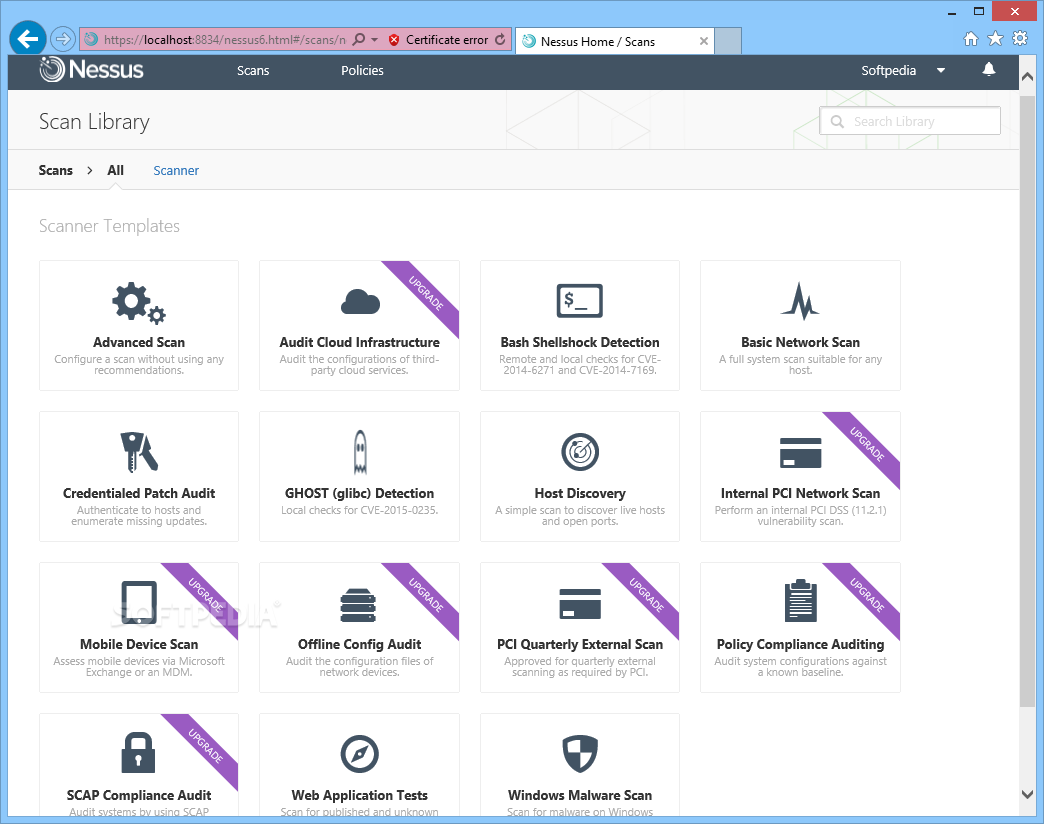This screenshot has height=824, width=1044.
Task: Click 'Local checks for CVE-2015-0235.' description
Action: (x=360, y=511)
